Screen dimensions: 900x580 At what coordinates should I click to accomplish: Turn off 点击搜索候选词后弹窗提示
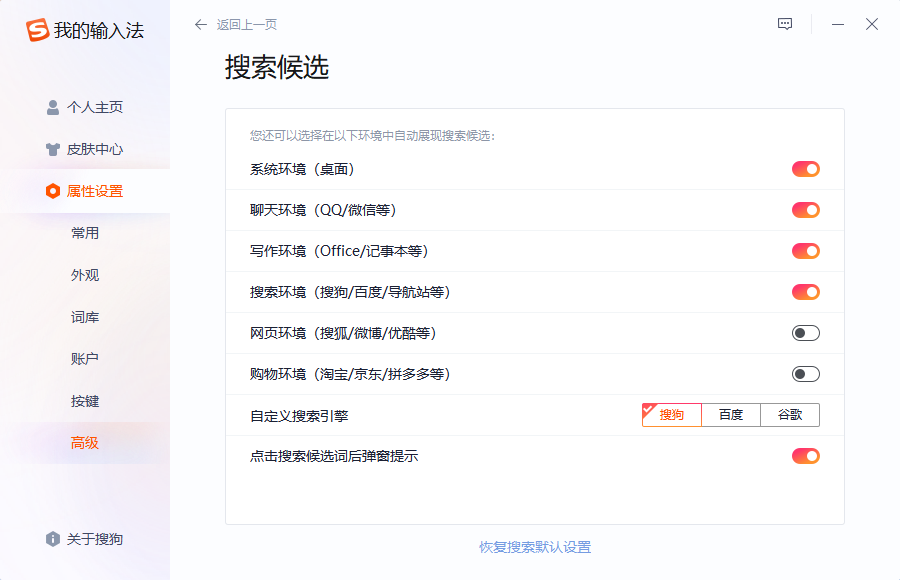point(804,455)
